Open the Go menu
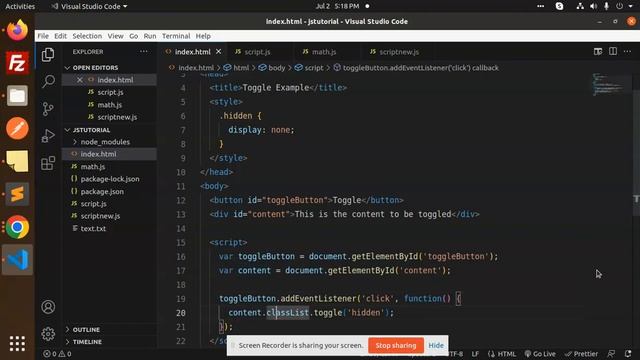This screenshot has height=360, width=640. [133, 36]
